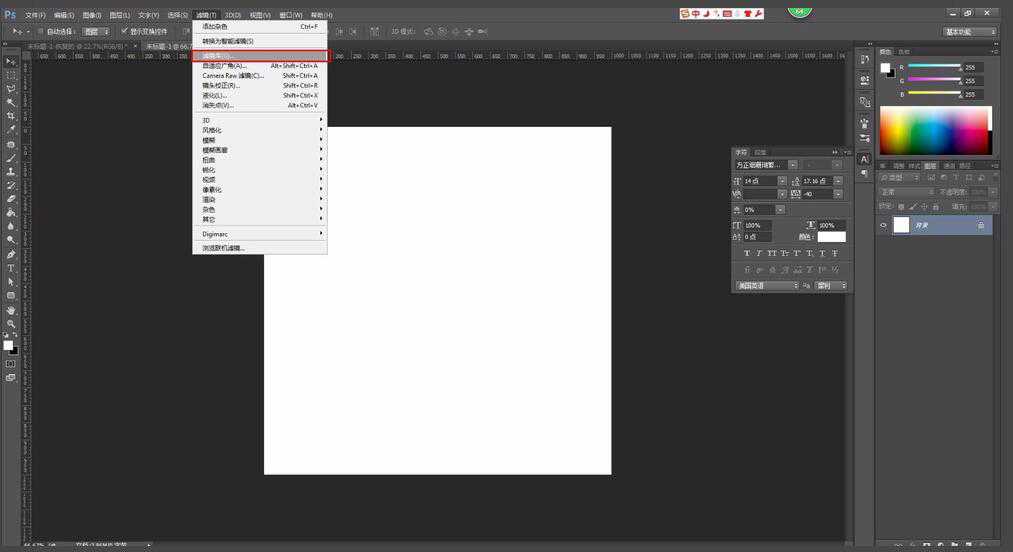Click the color spectrum ramp
The image size is (1013, 552).
pyautogui.click(x=935, y=130)
